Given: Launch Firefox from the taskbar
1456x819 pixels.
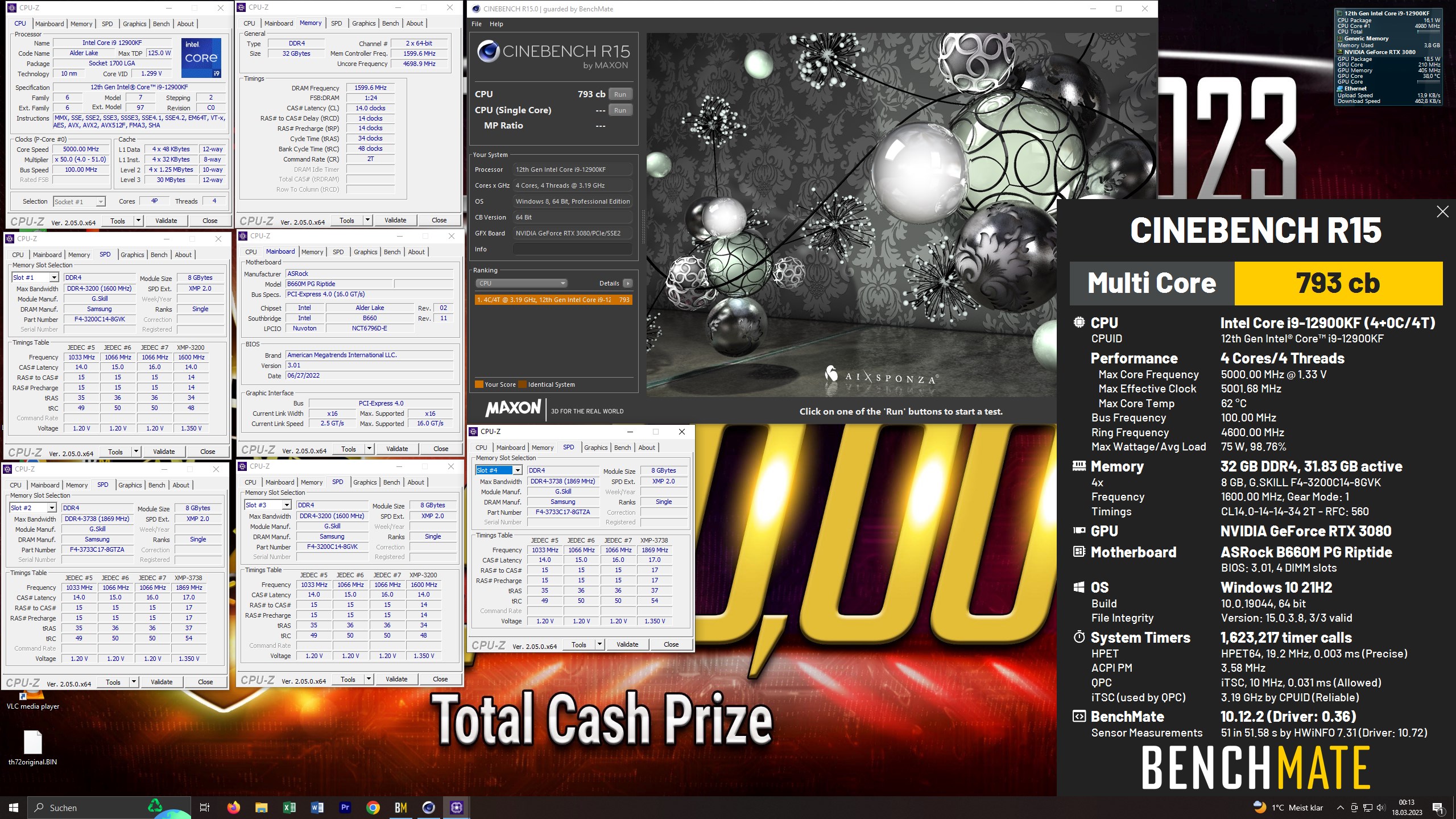Looking at the screenshot, I should [233, 808].
